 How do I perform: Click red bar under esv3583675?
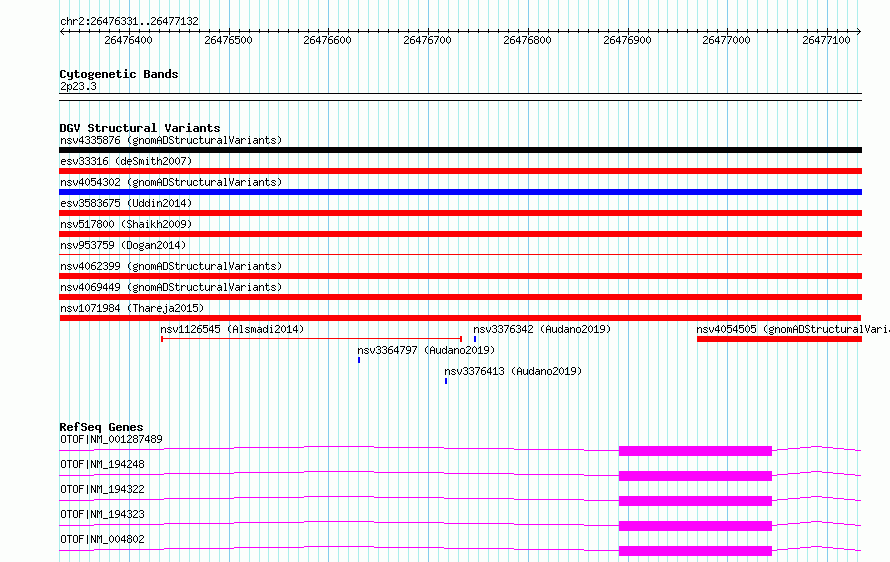(x=460, y=213)
